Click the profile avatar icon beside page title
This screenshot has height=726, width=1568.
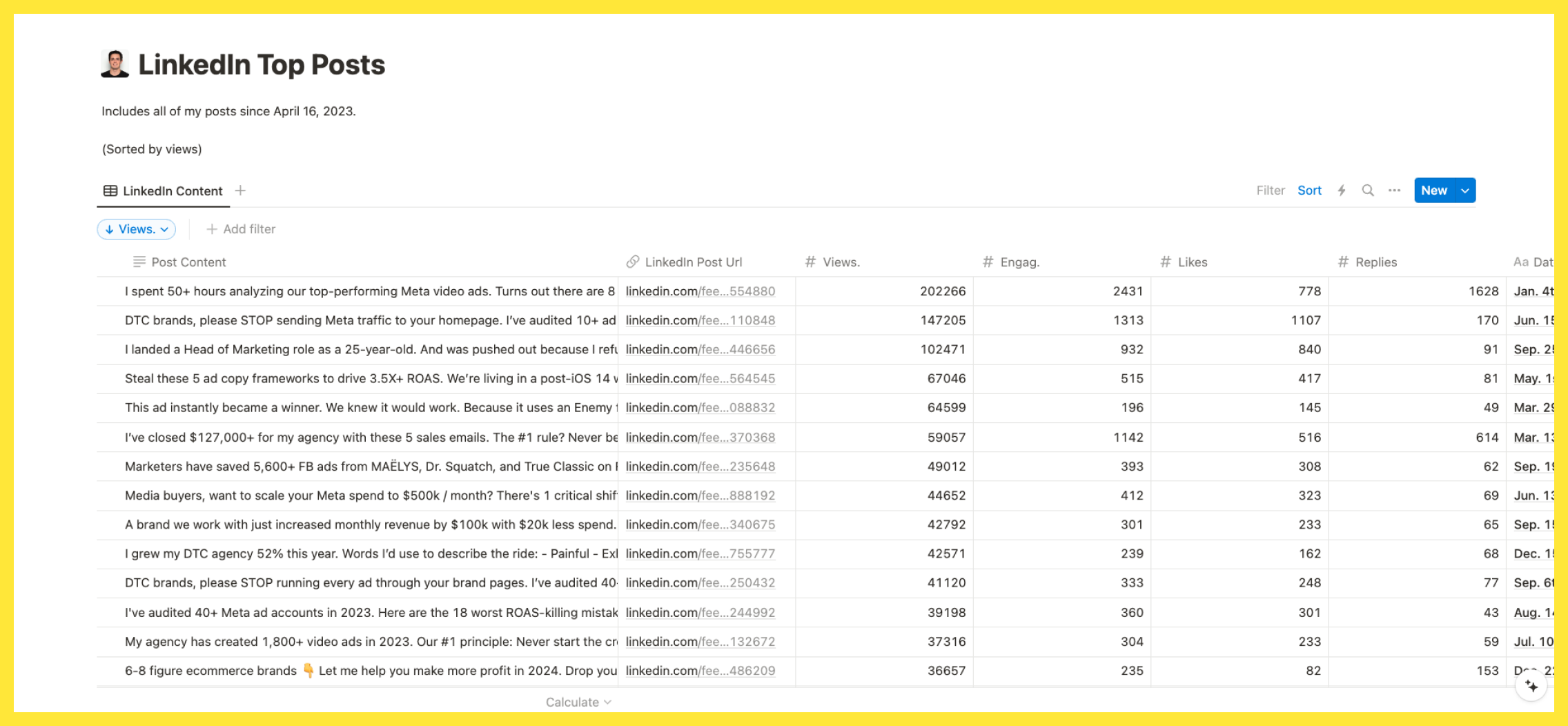click(x=115, y=64)
